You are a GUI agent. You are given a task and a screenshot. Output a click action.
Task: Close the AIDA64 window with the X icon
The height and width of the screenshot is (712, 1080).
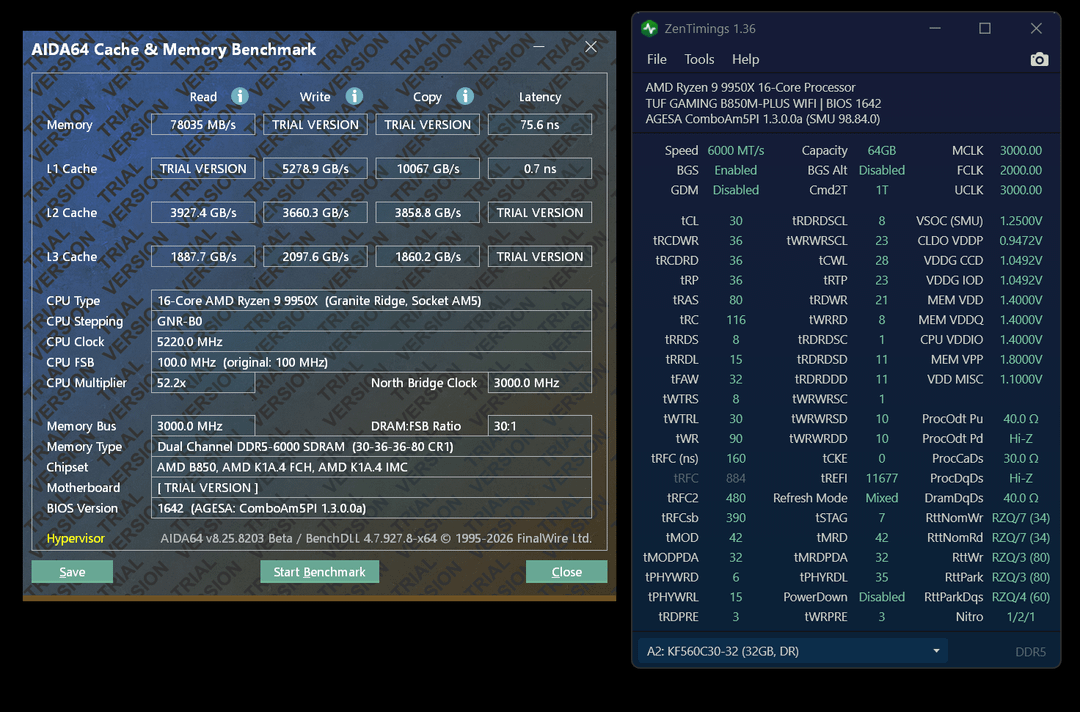[591, 47]
